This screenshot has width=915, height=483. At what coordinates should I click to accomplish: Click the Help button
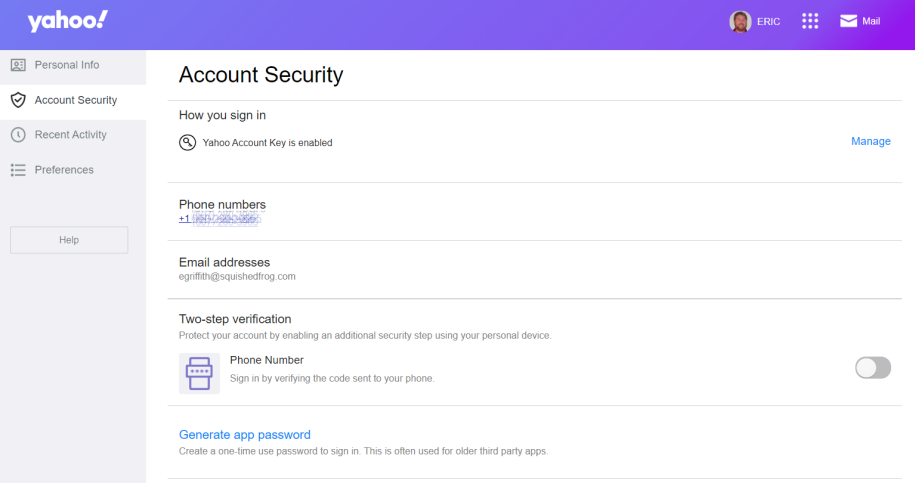click(69, 240)
